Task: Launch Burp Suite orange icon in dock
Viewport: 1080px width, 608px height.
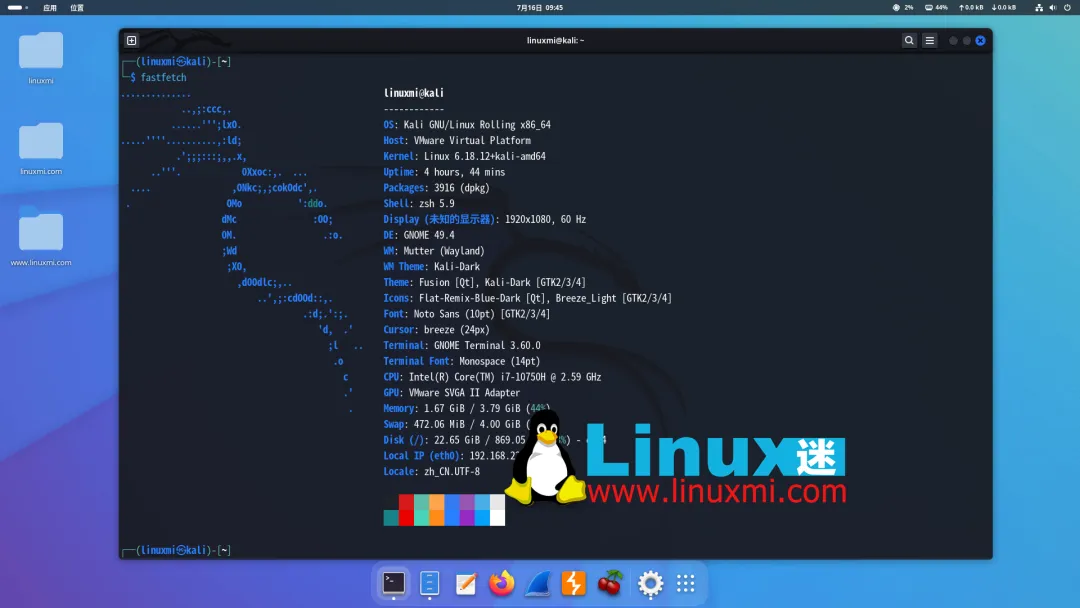Action: point(573,583)
